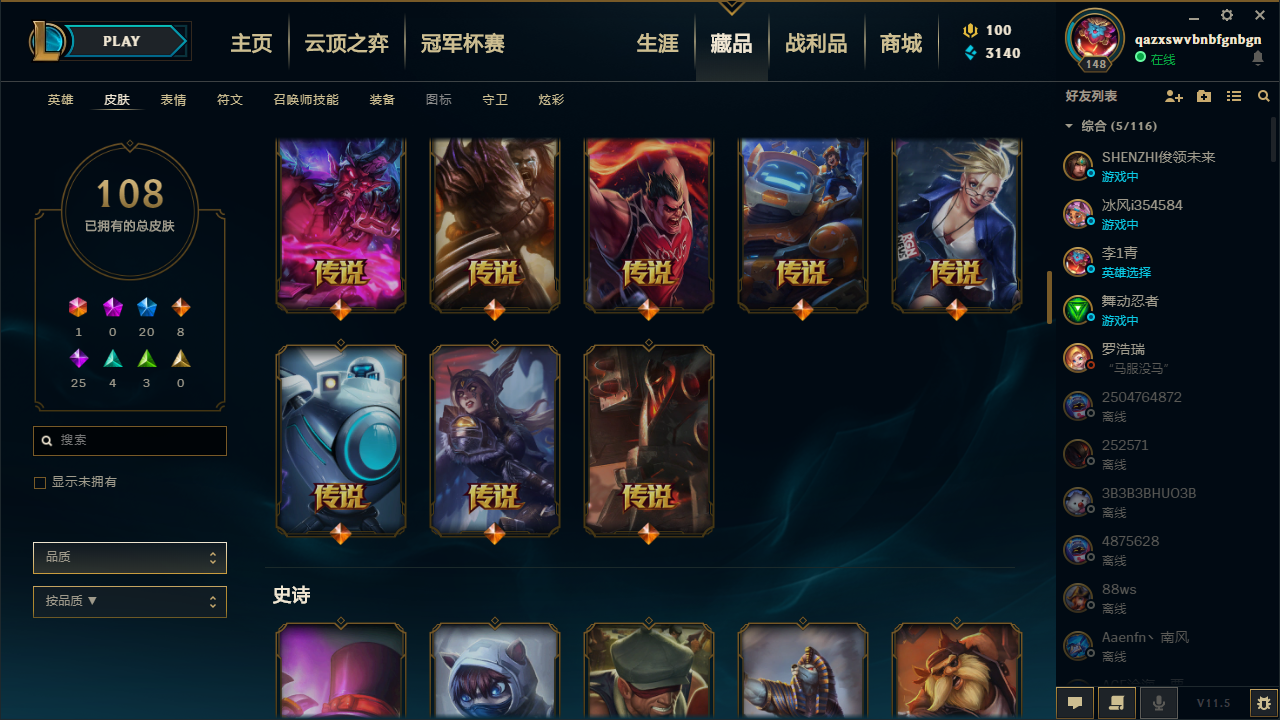Click the PLAY button
The width and height of the screenshot is (1280, 720).
click(x=122, y=41)
